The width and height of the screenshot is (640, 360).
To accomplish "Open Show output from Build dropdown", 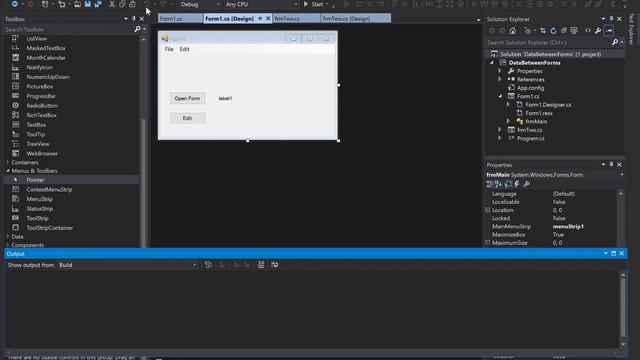I will [x=127, y=265].
